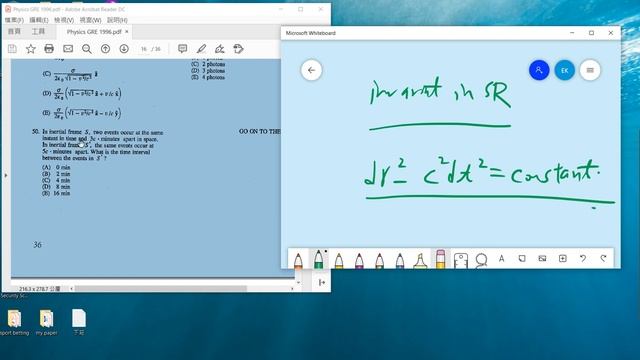Screen dimensions: 640x360
Task: Expand the left navigation pane in Acrobat
Action: pyautogui.click(x=6, y=176)
